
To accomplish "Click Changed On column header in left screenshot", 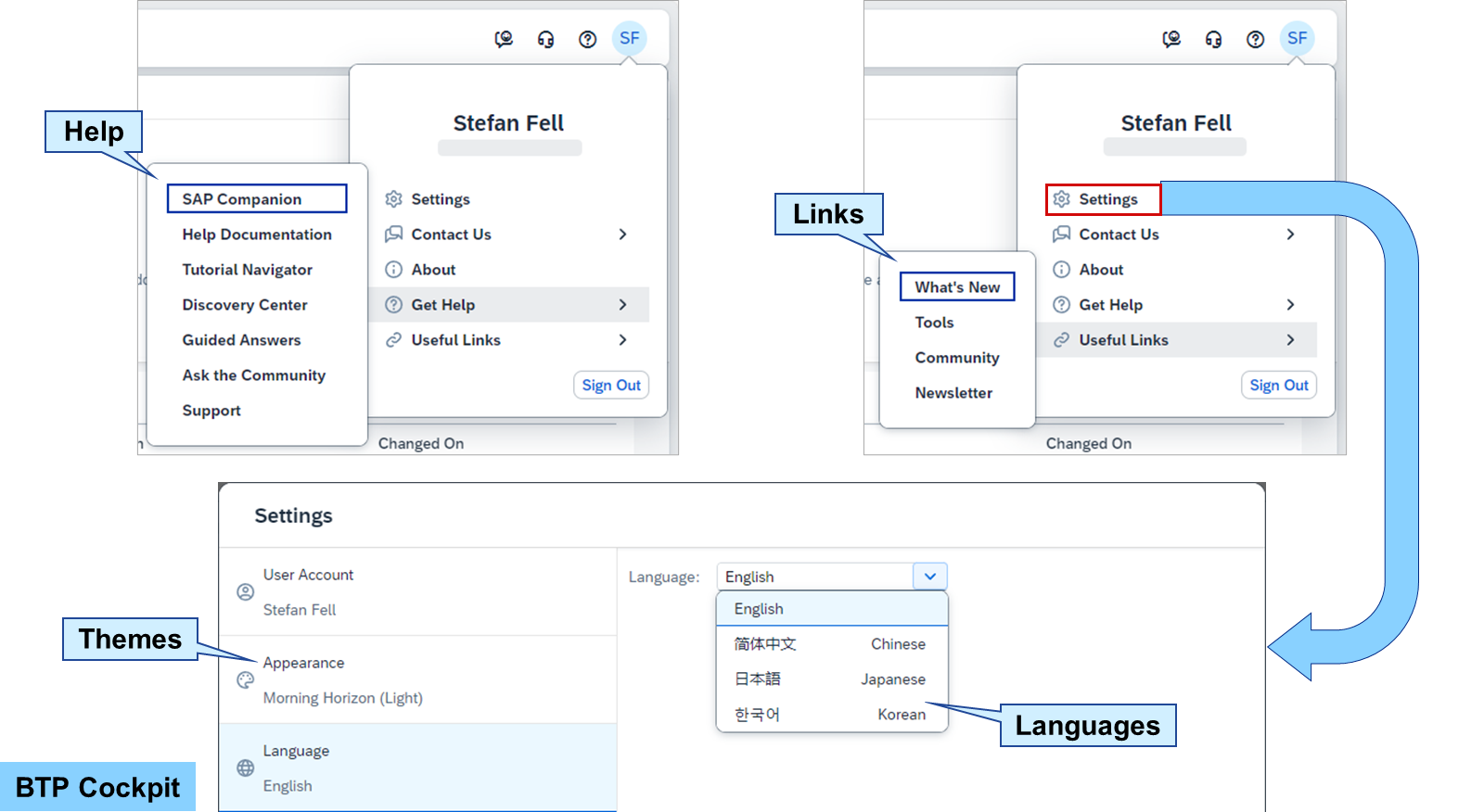I will pos(421,444).
